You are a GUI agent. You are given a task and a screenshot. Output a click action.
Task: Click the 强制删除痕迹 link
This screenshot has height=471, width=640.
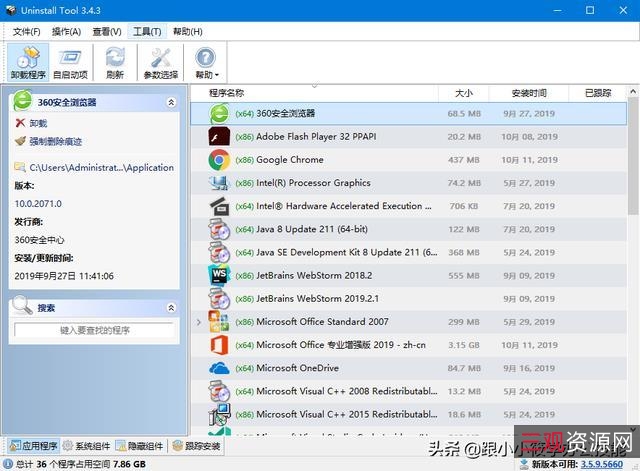click(x=56, y=142)
